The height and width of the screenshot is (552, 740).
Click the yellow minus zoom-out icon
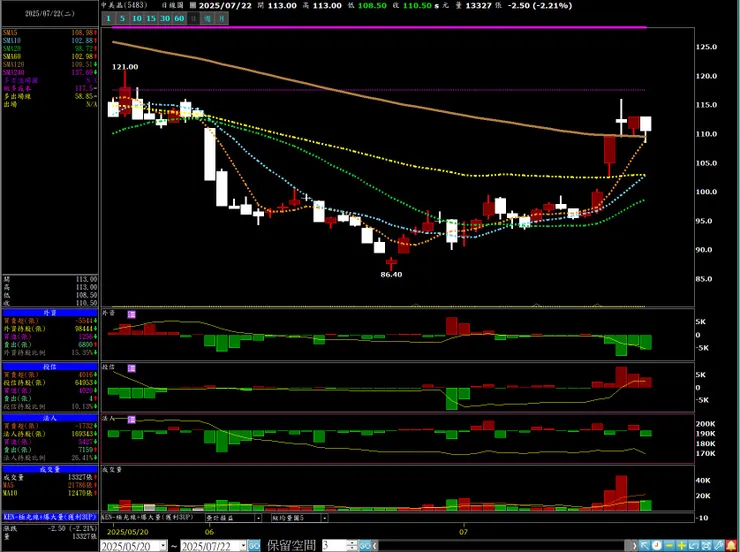point(669,545)
